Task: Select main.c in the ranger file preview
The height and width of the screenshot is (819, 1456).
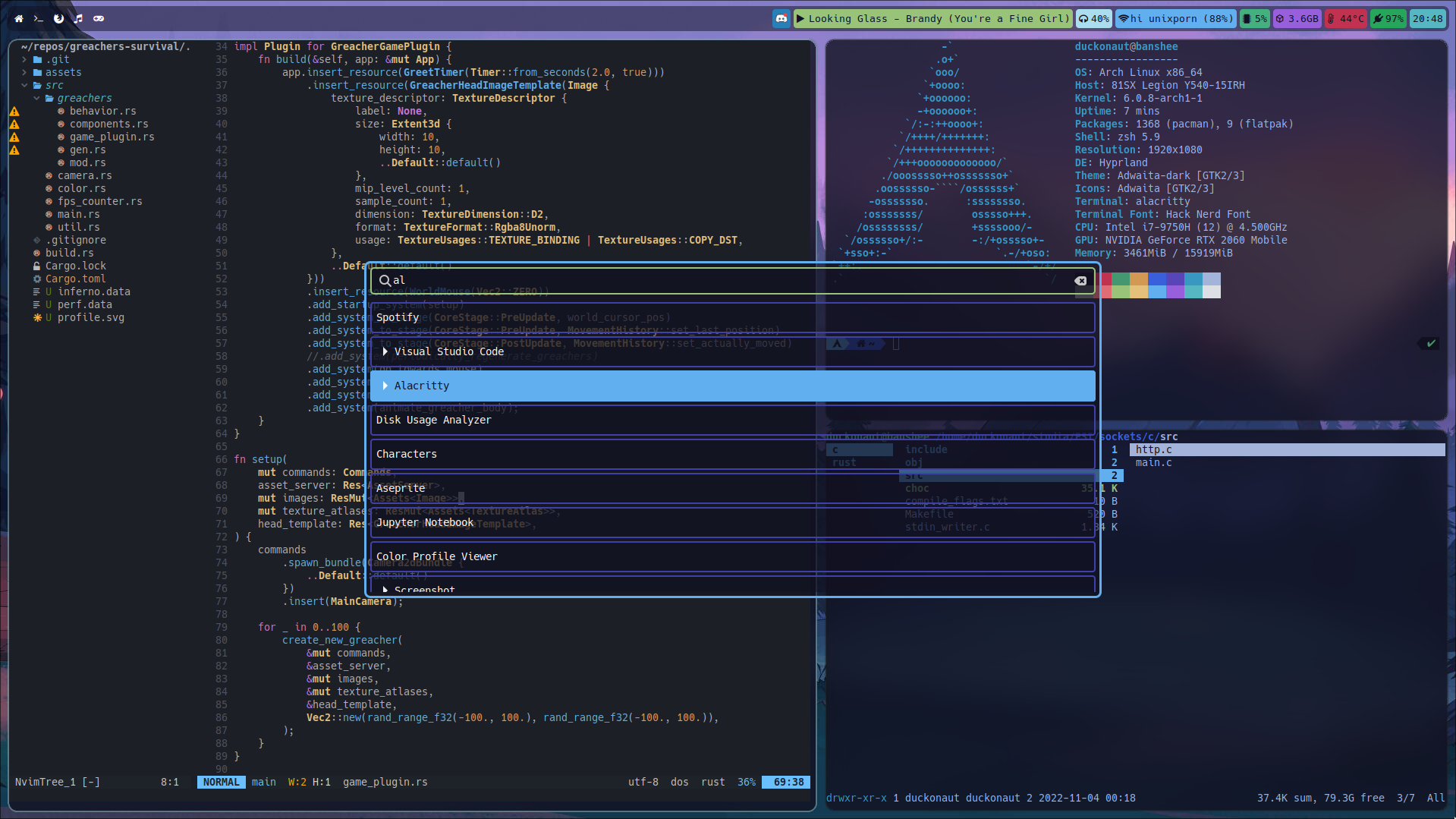Action: 1154,462
